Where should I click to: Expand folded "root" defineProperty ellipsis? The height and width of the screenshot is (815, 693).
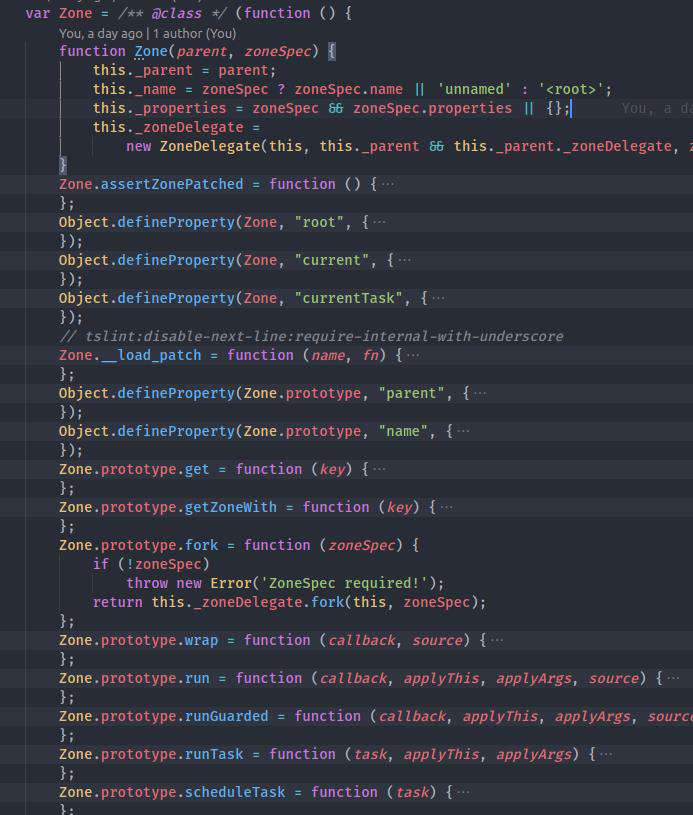380,222
